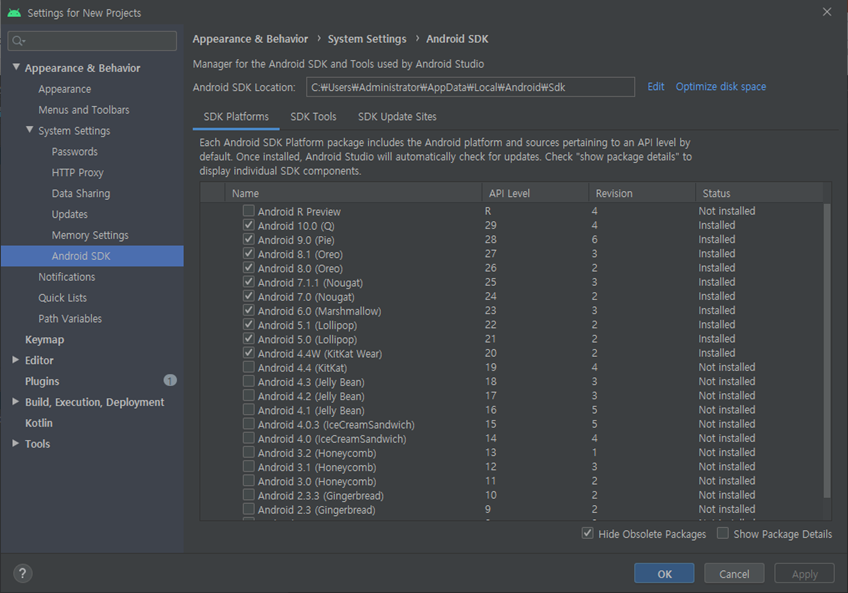848x593 pixels.
Task: Switch to SDK Platforms tab
Action: [x=236, y=117]
